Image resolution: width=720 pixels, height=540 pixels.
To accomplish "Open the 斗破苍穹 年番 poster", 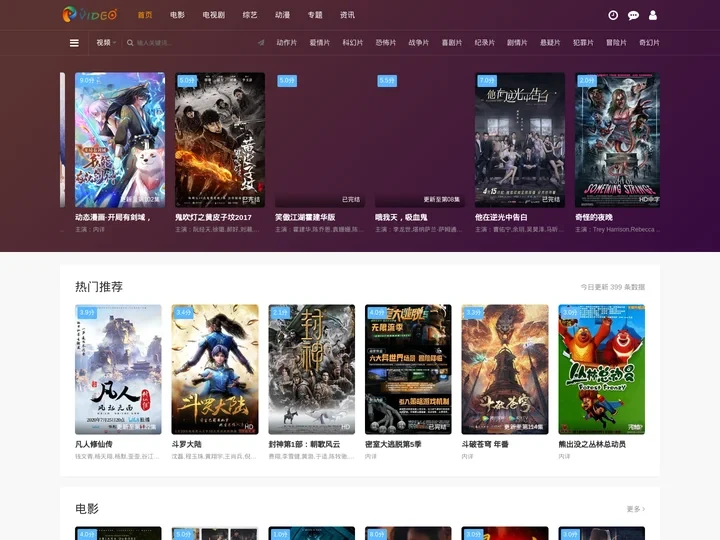I will 505,369.
